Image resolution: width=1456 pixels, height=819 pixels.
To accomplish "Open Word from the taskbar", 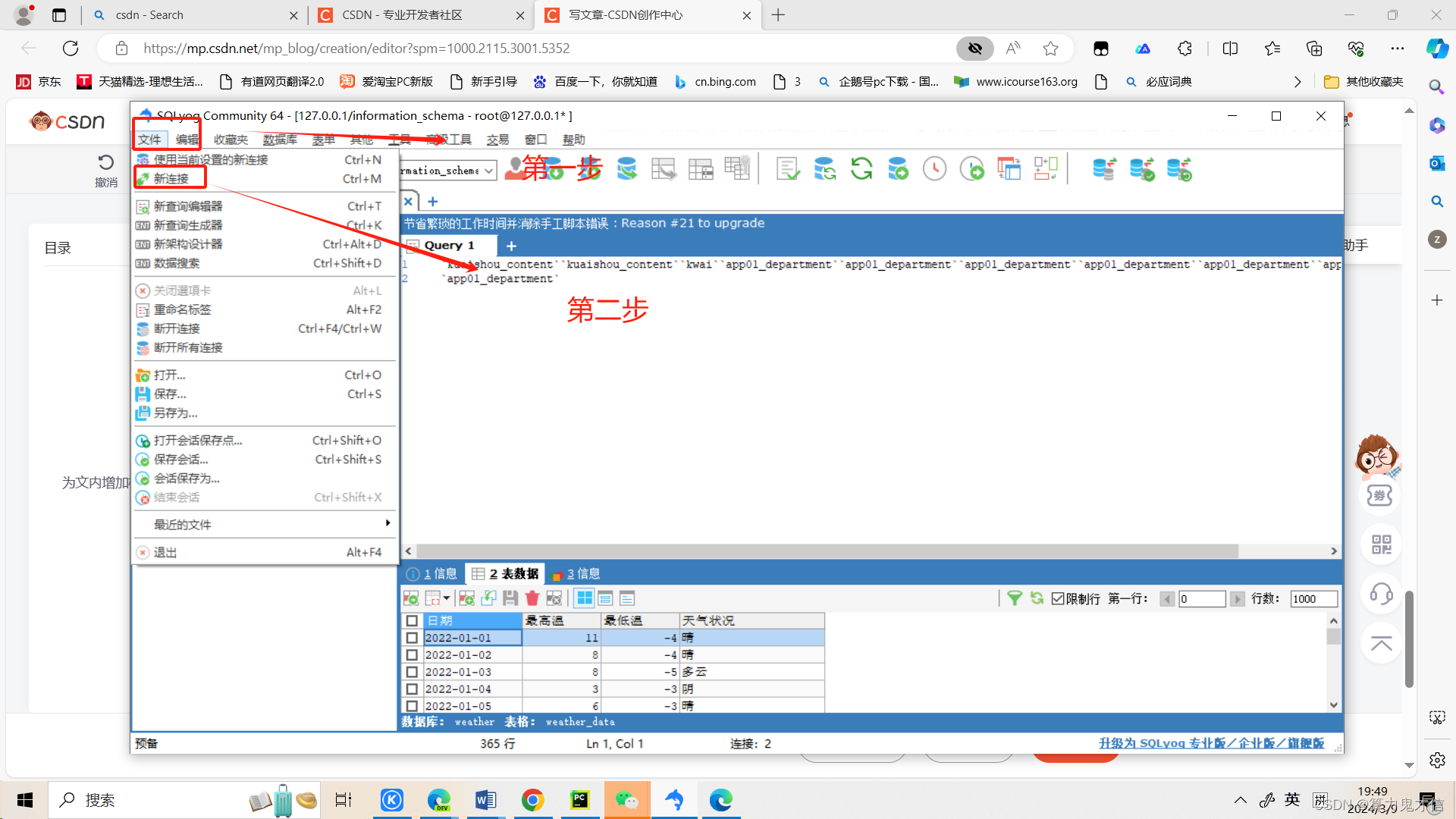I will click(486, 799).
